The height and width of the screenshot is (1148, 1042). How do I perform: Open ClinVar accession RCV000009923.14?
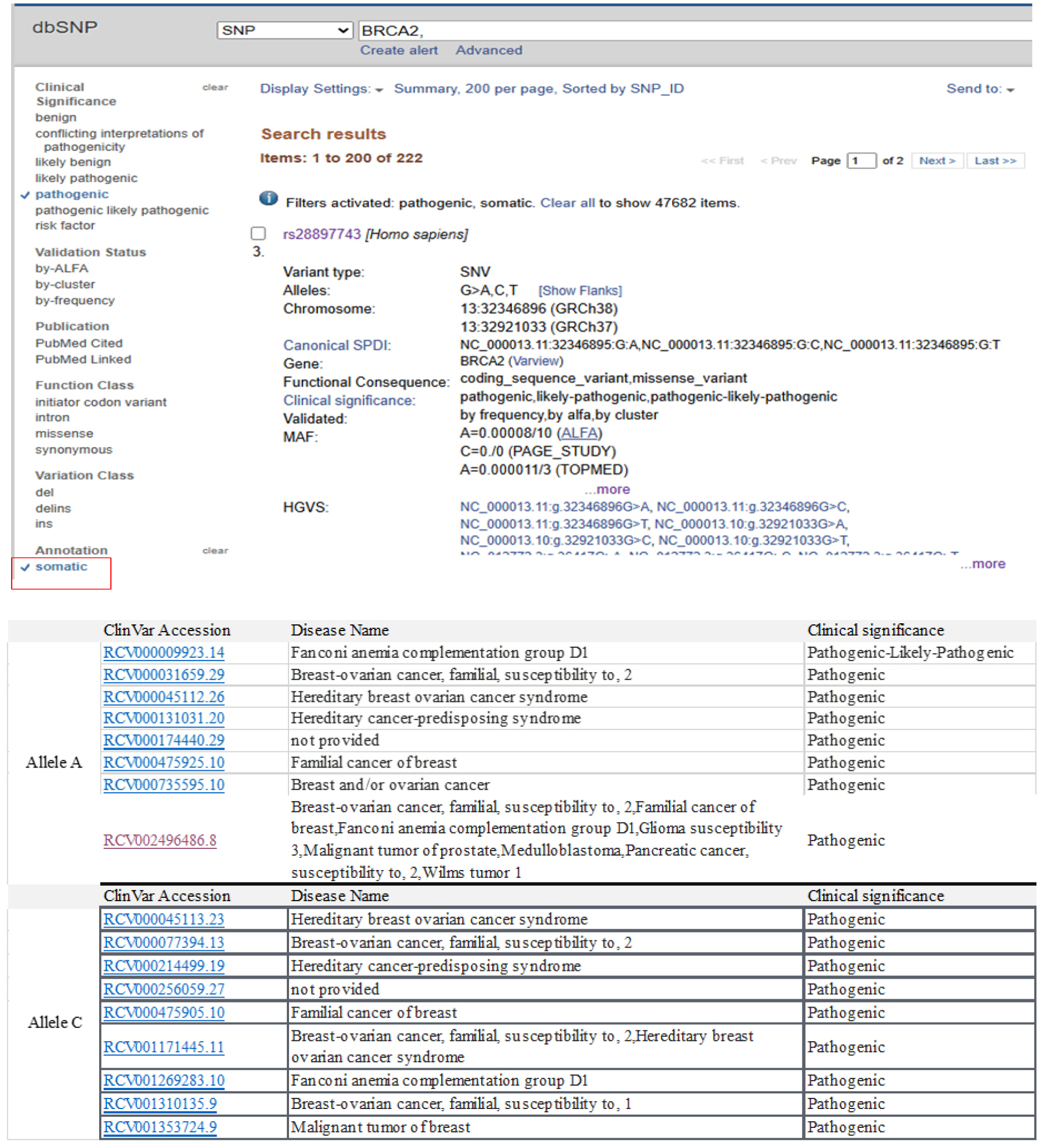(x=163, y=653)
